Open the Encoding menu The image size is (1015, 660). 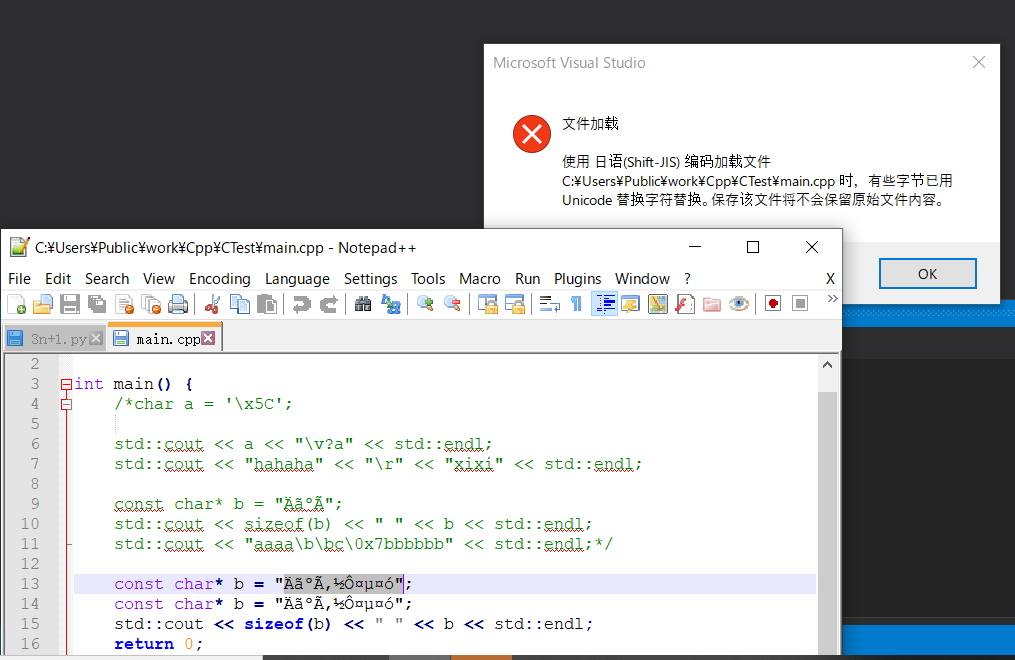click(219, 278)
